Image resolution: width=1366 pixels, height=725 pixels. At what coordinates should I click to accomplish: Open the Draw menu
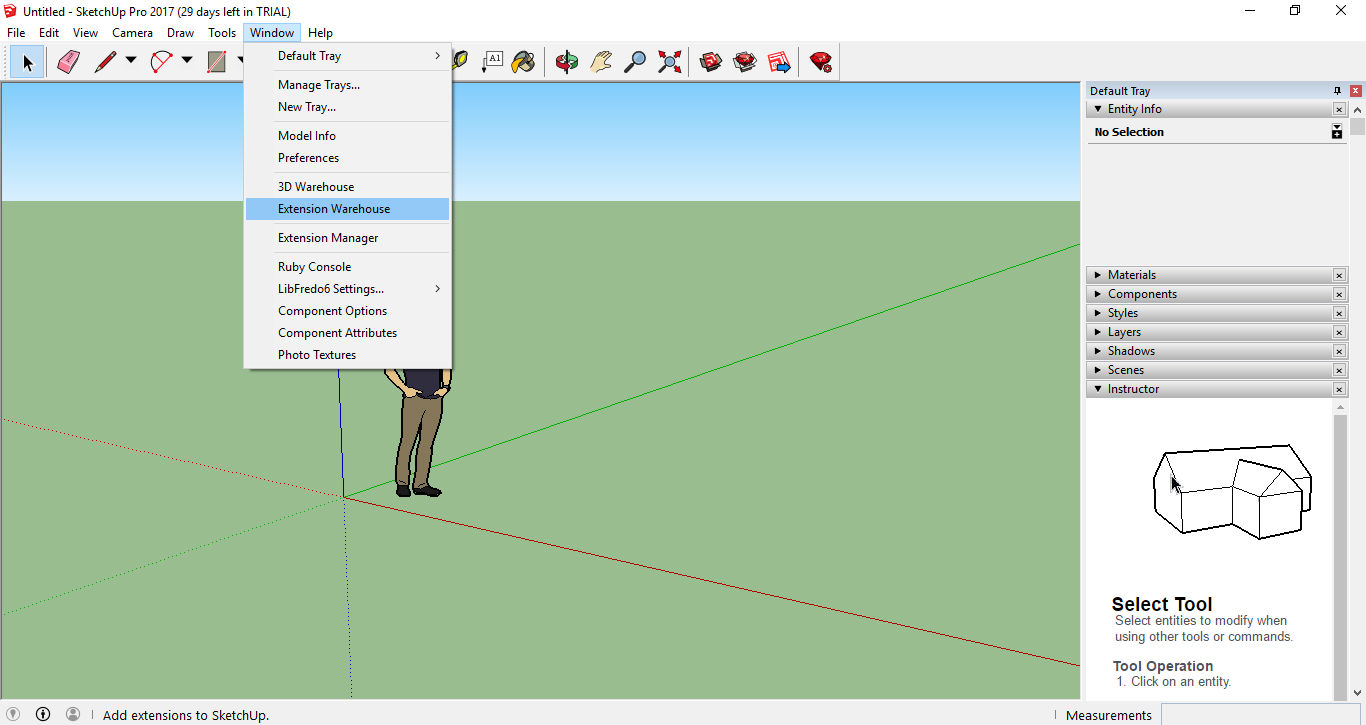coord(181,33)
